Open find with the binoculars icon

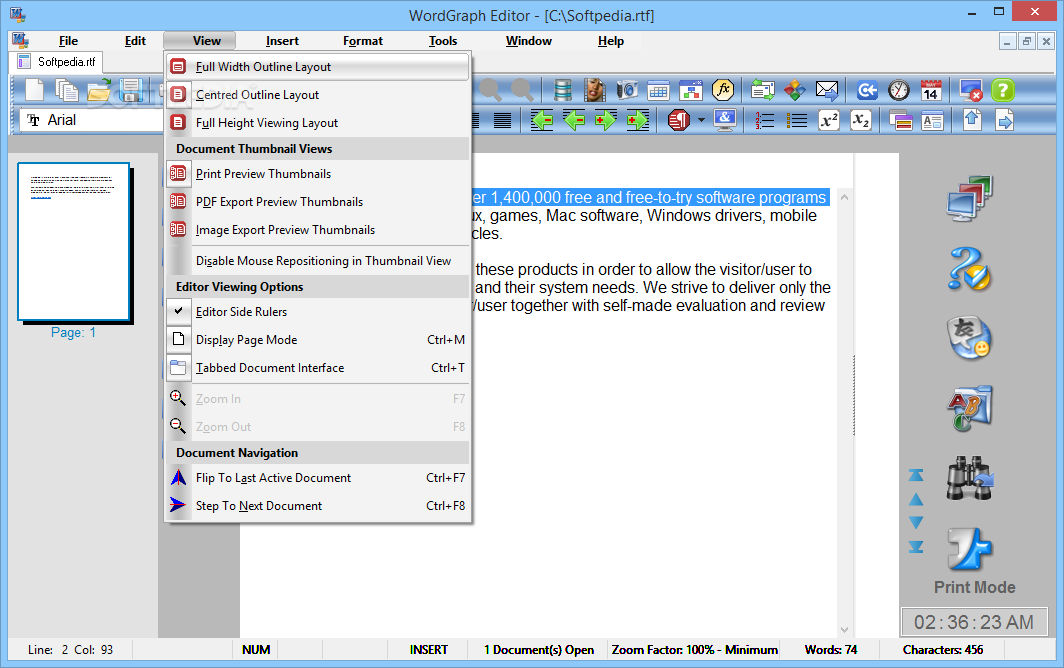tap(970, 479)
